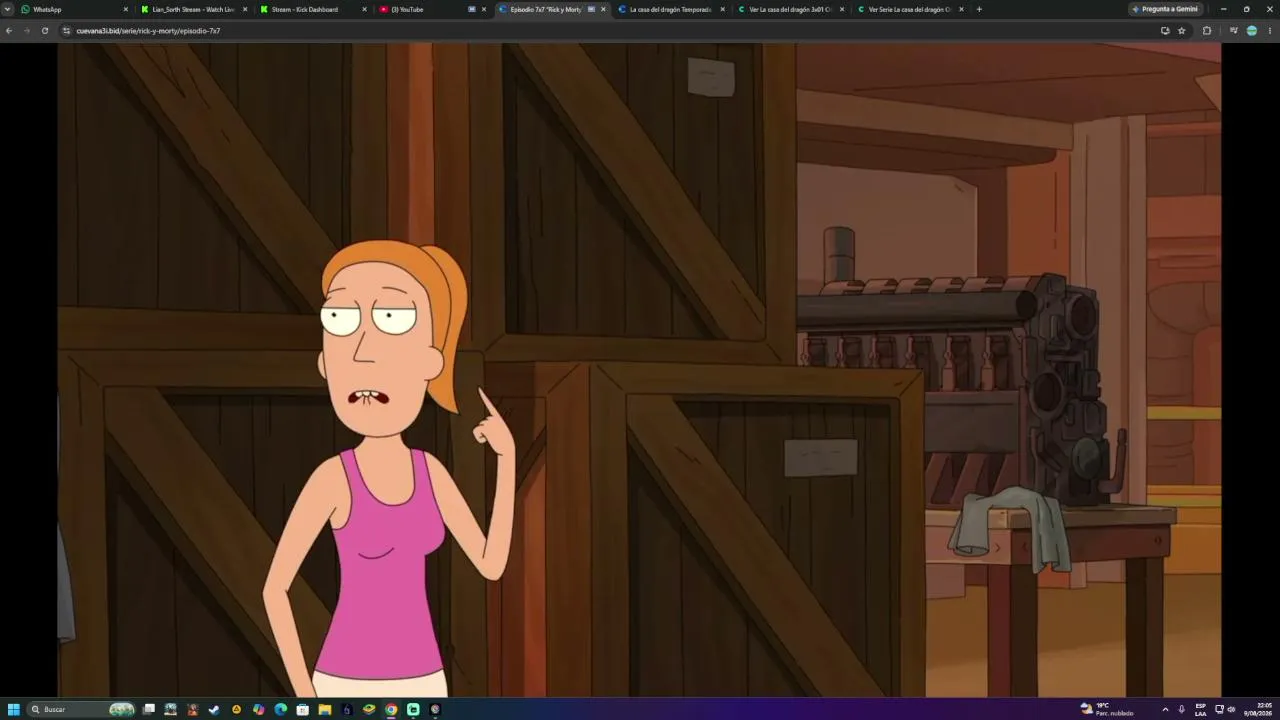Open Microsoft Store from the taskbar
This screenshot has width=1280, height=720.
click(x=303, y=709)
